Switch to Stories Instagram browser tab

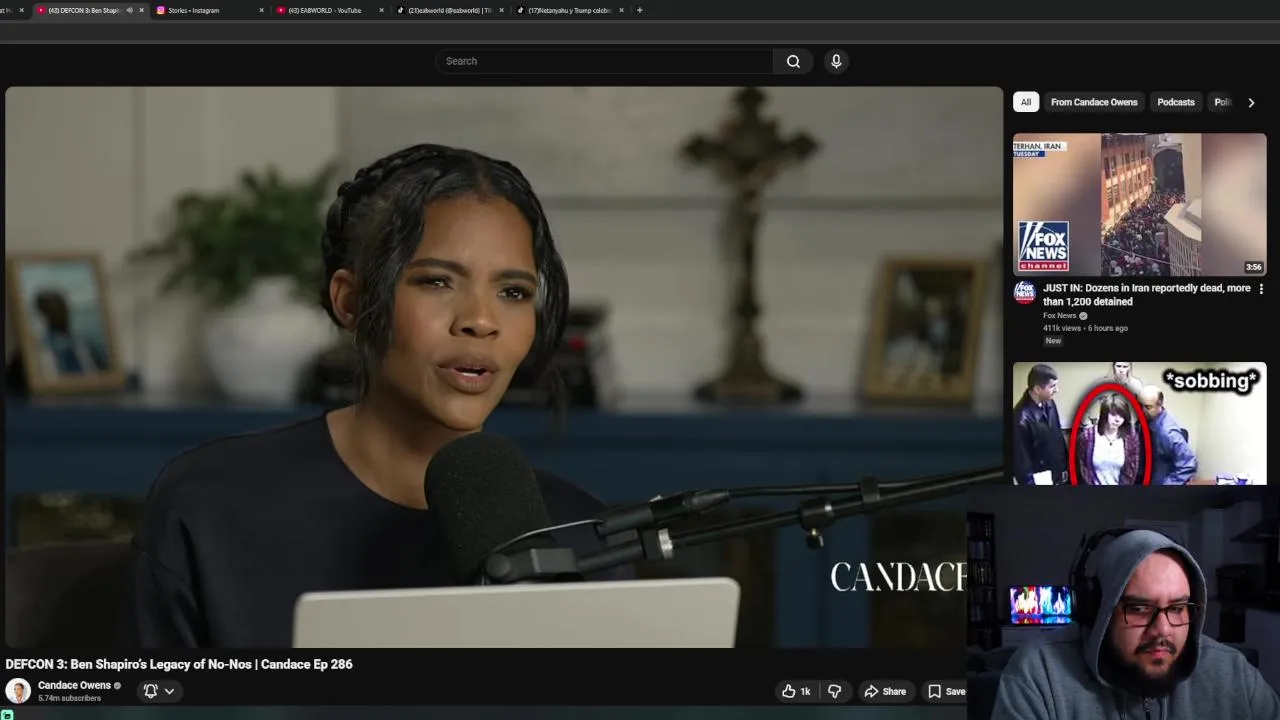(x=206, y=10)
